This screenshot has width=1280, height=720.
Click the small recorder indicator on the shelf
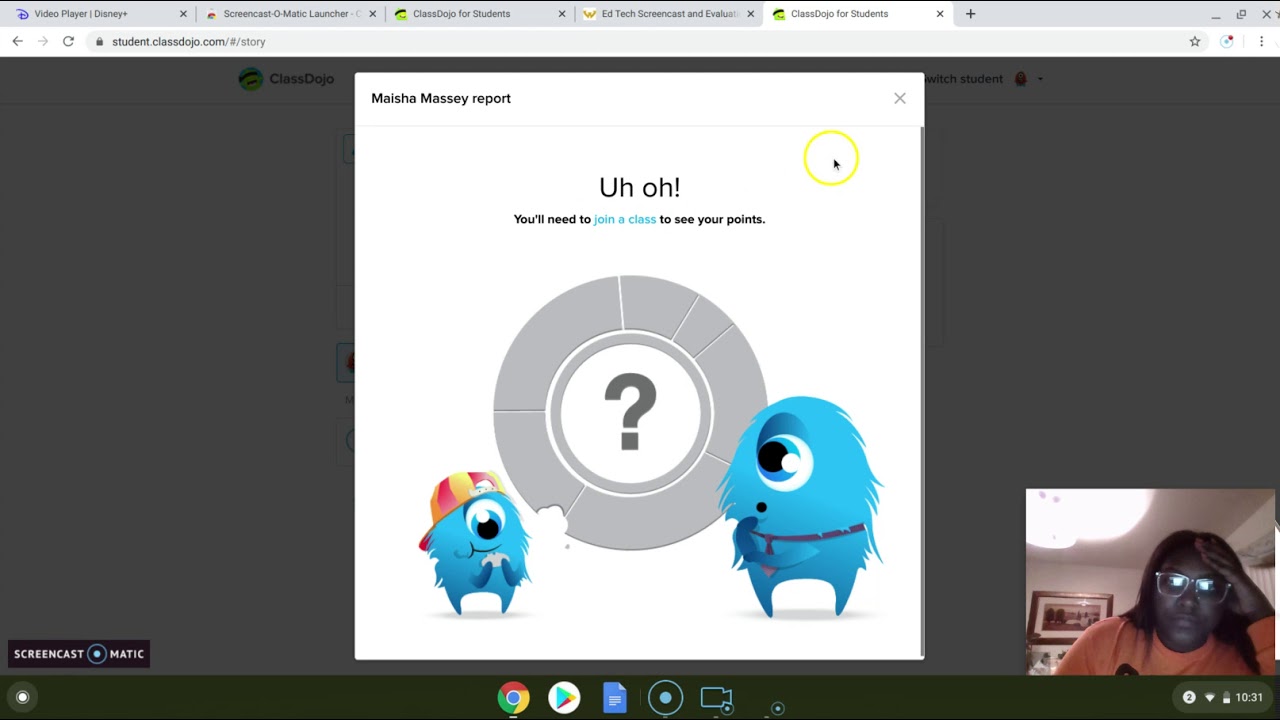click(778, 708)
